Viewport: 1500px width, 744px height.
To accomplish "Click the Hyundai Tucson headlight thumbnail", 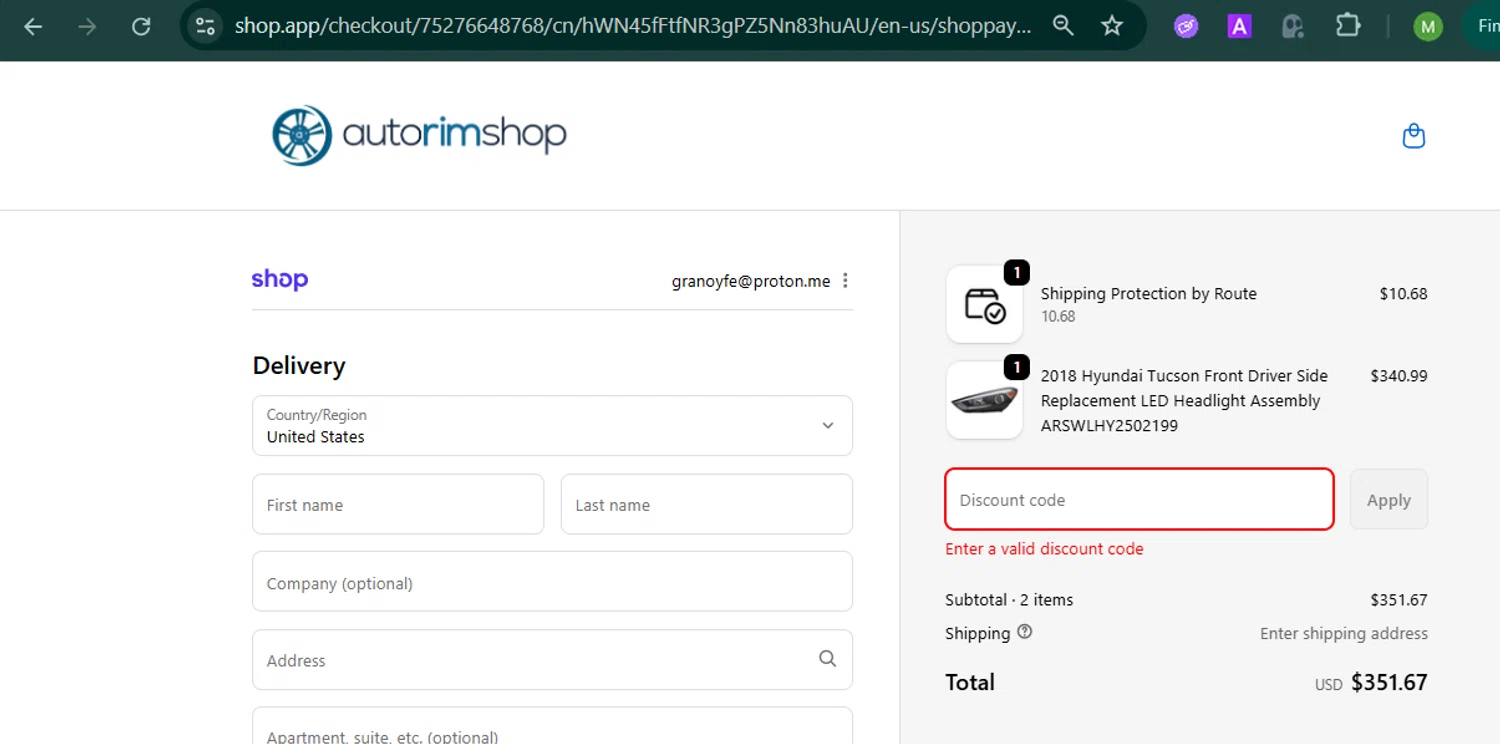I will point(984,400).
